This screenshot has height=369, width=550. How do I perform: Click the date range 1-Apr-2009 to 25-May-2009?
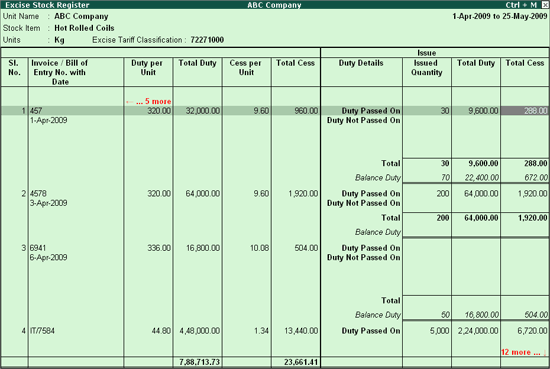(499, 16)
